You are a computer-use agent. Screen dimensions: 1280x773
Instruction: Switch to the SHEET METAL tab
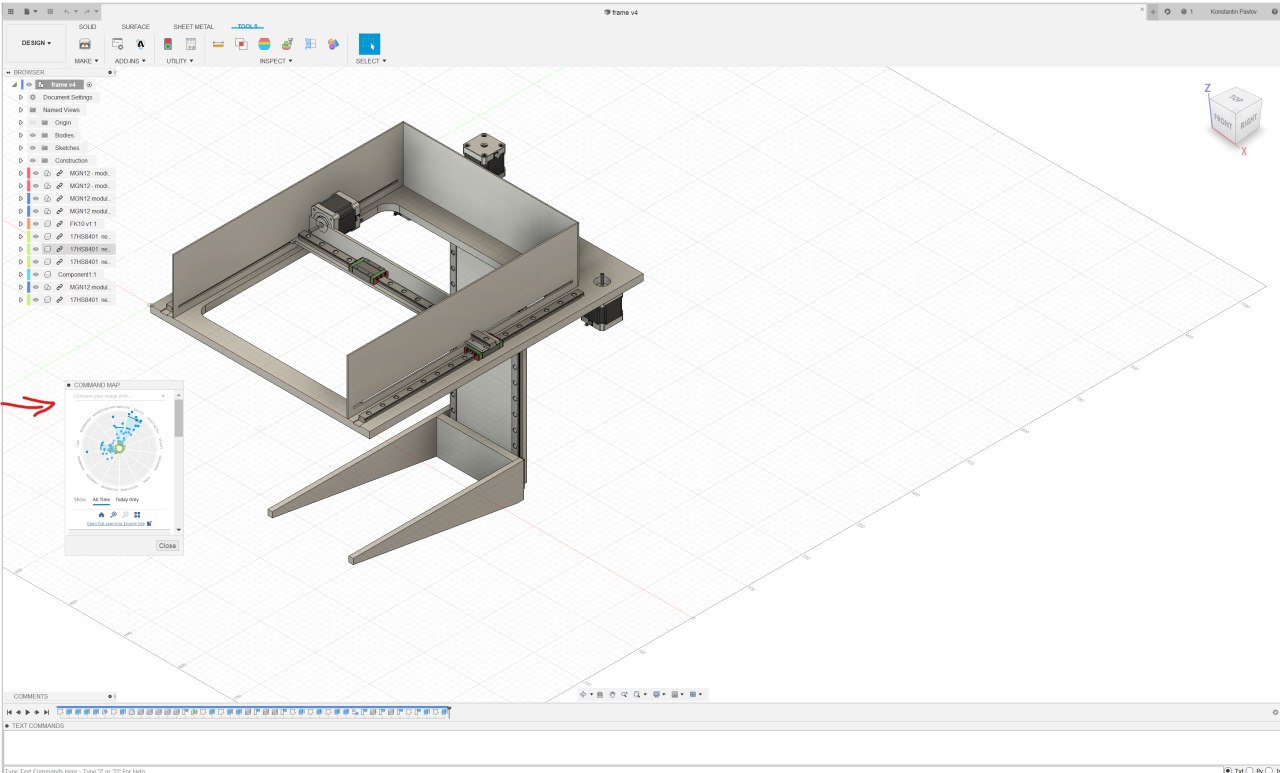(x=192, y=27)
